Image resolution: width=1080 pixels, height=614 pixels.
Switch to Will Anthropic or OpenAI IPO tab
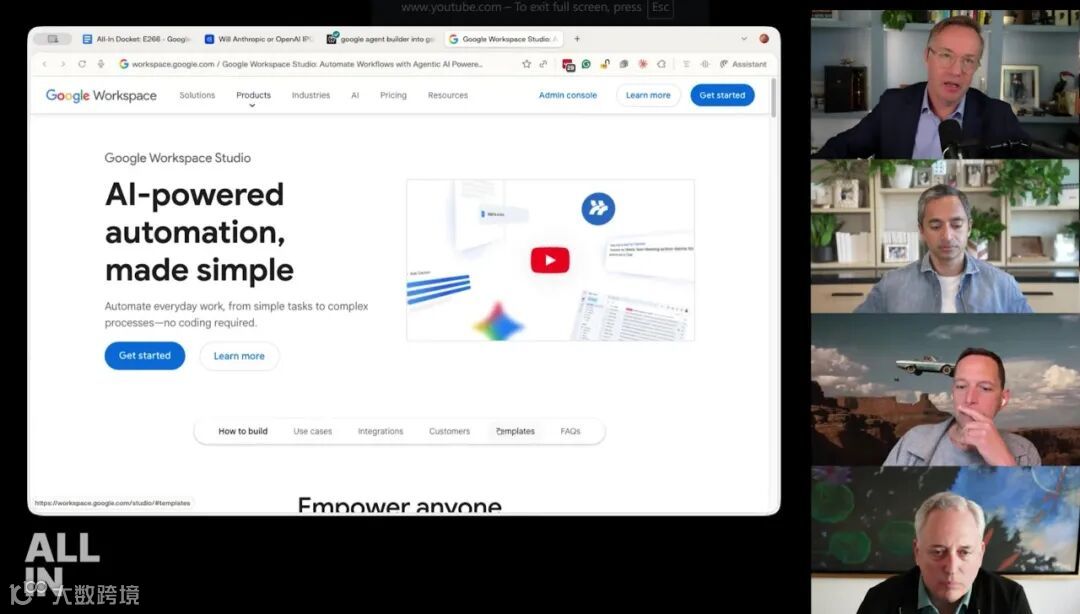(x=258, y=39)
